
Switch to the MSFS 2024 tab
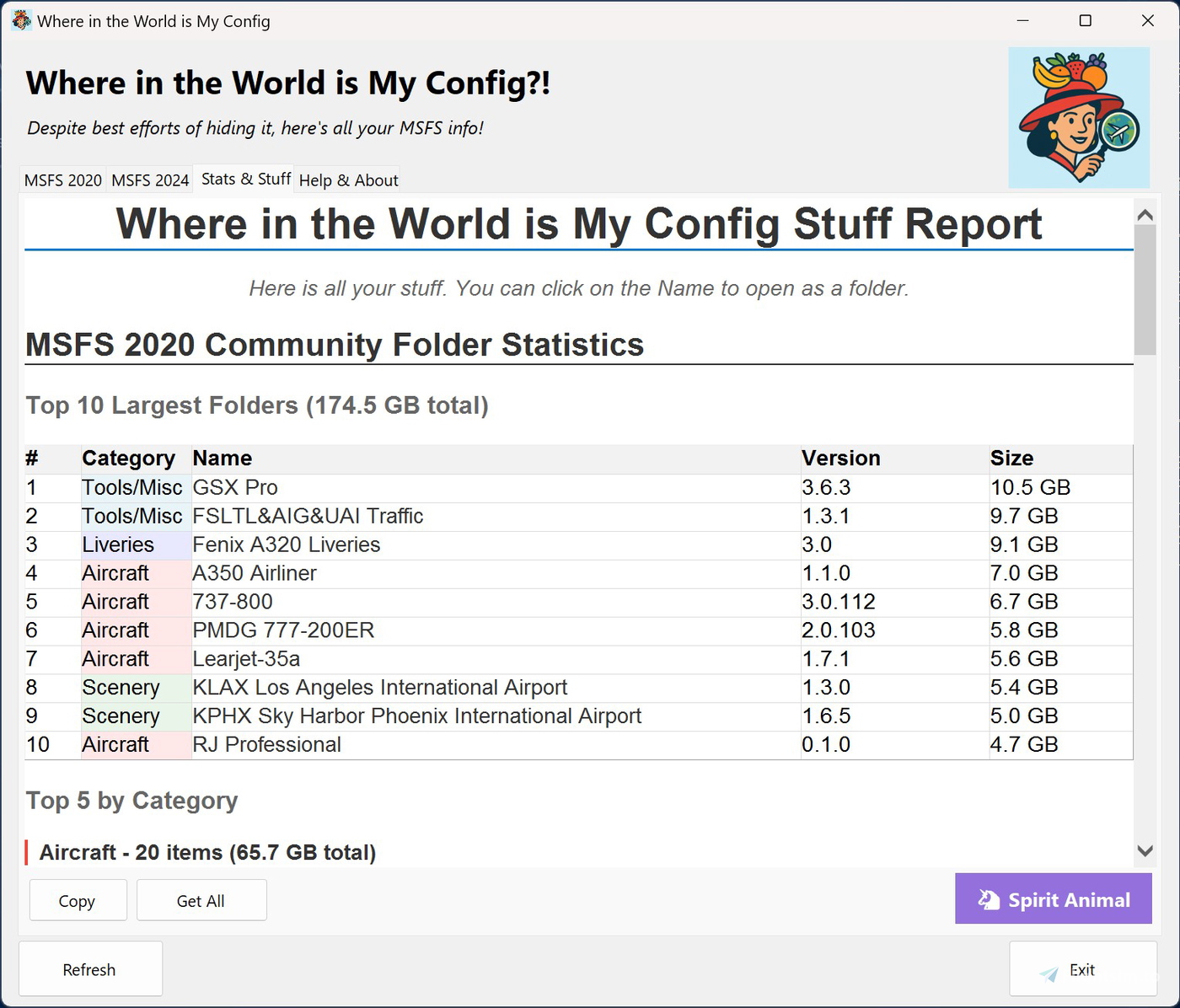point(149,180)
